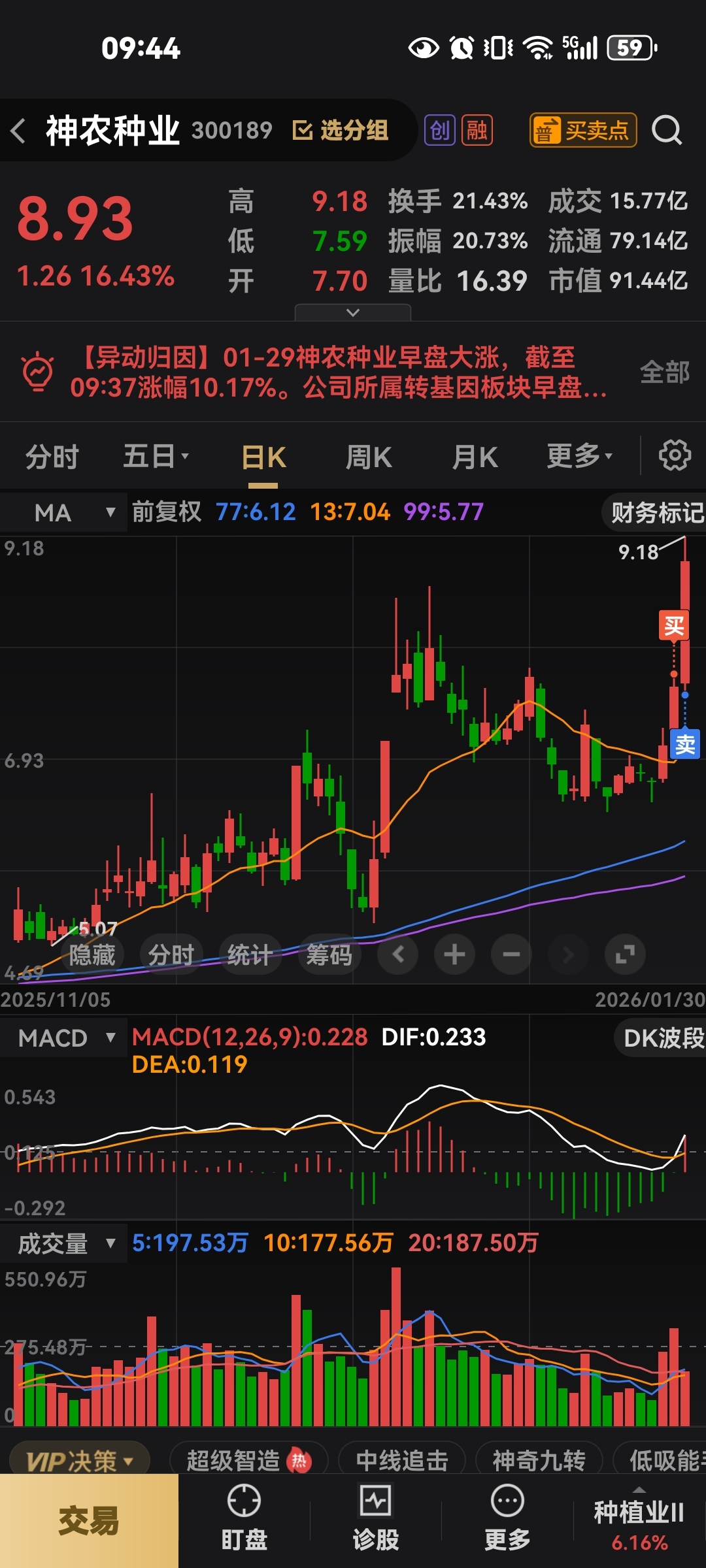Tap the 创 board badge icon
The height and width of the screenshot is (1568, 706).
coord(440,130)
